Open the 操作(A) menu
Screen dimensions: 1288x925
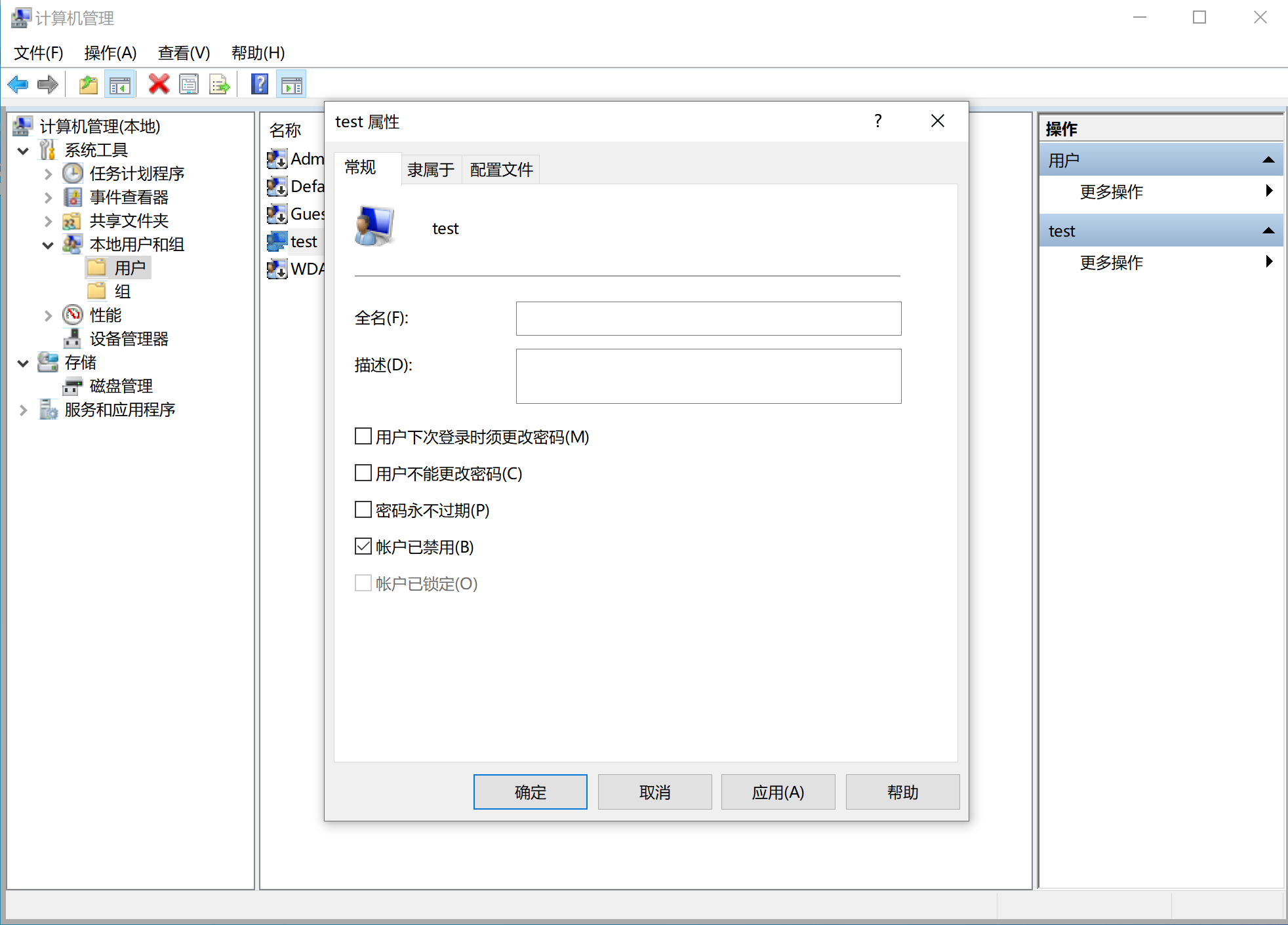tap(110, 53)
